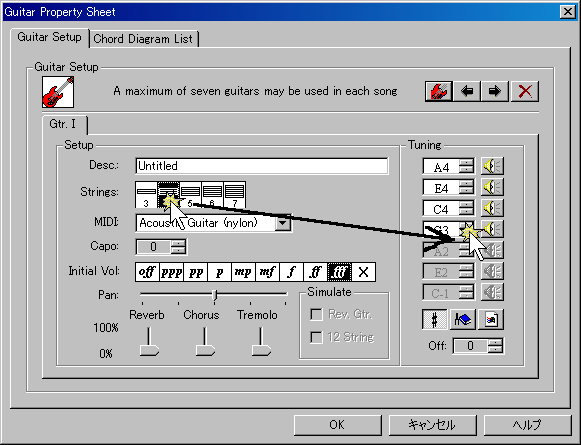Enable the 12 String checkbox
This screenshot has width=581, height=445.
pos(316,337)
